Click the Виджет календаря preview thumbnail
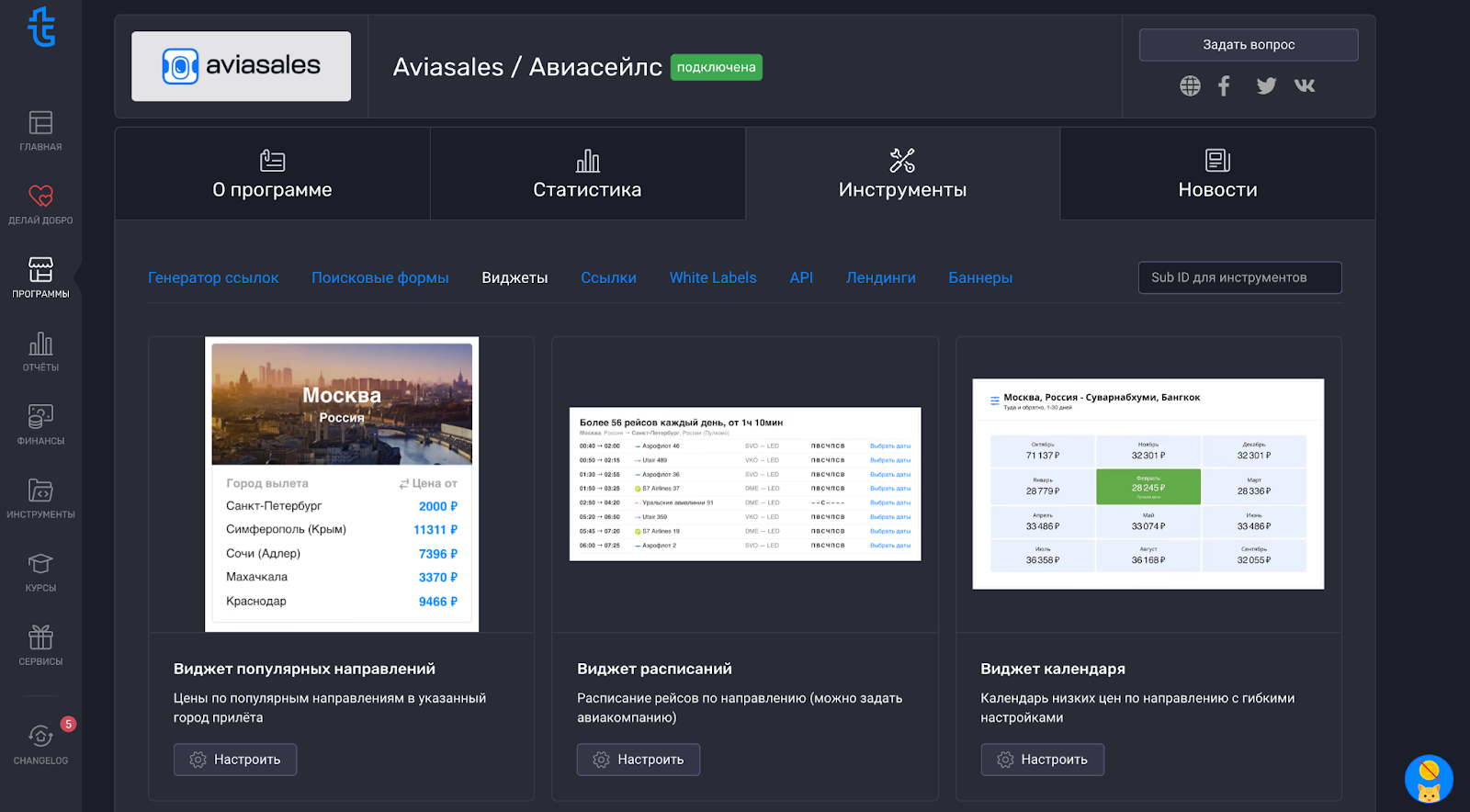 (x=1148, y=484)
